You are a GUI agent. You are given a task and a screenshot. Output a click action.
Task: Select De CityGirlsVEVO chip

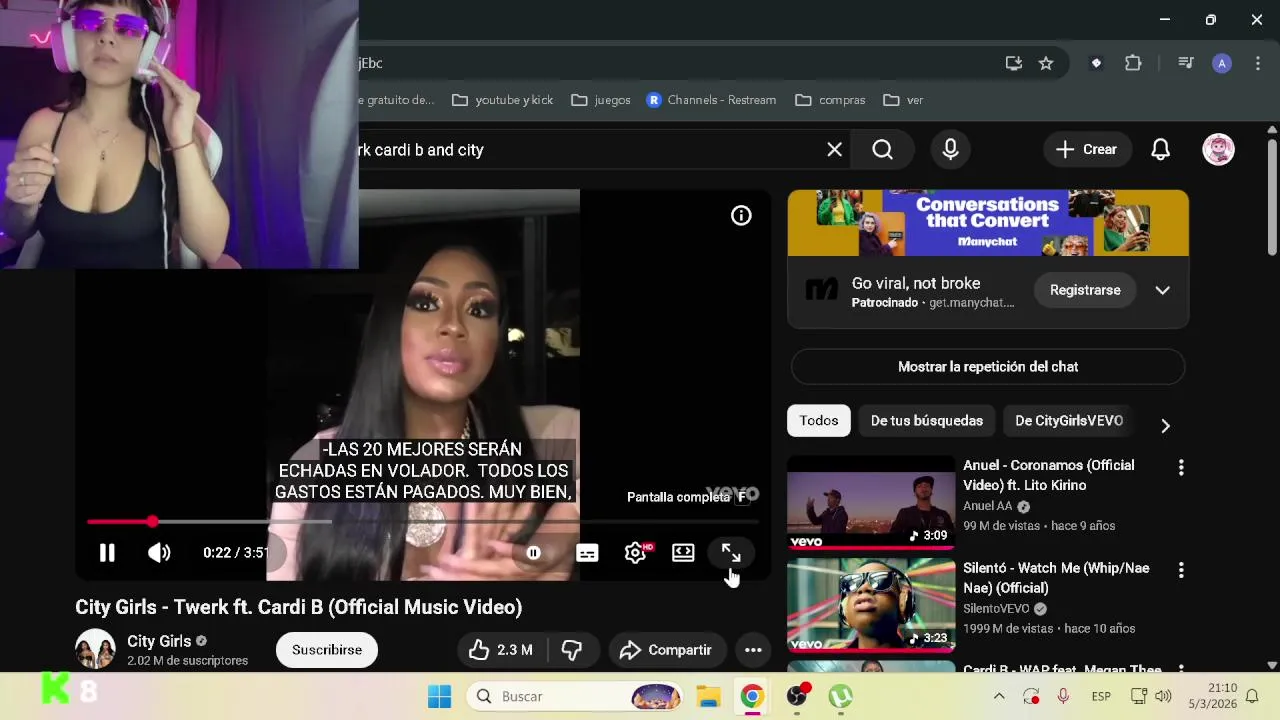1069,421
